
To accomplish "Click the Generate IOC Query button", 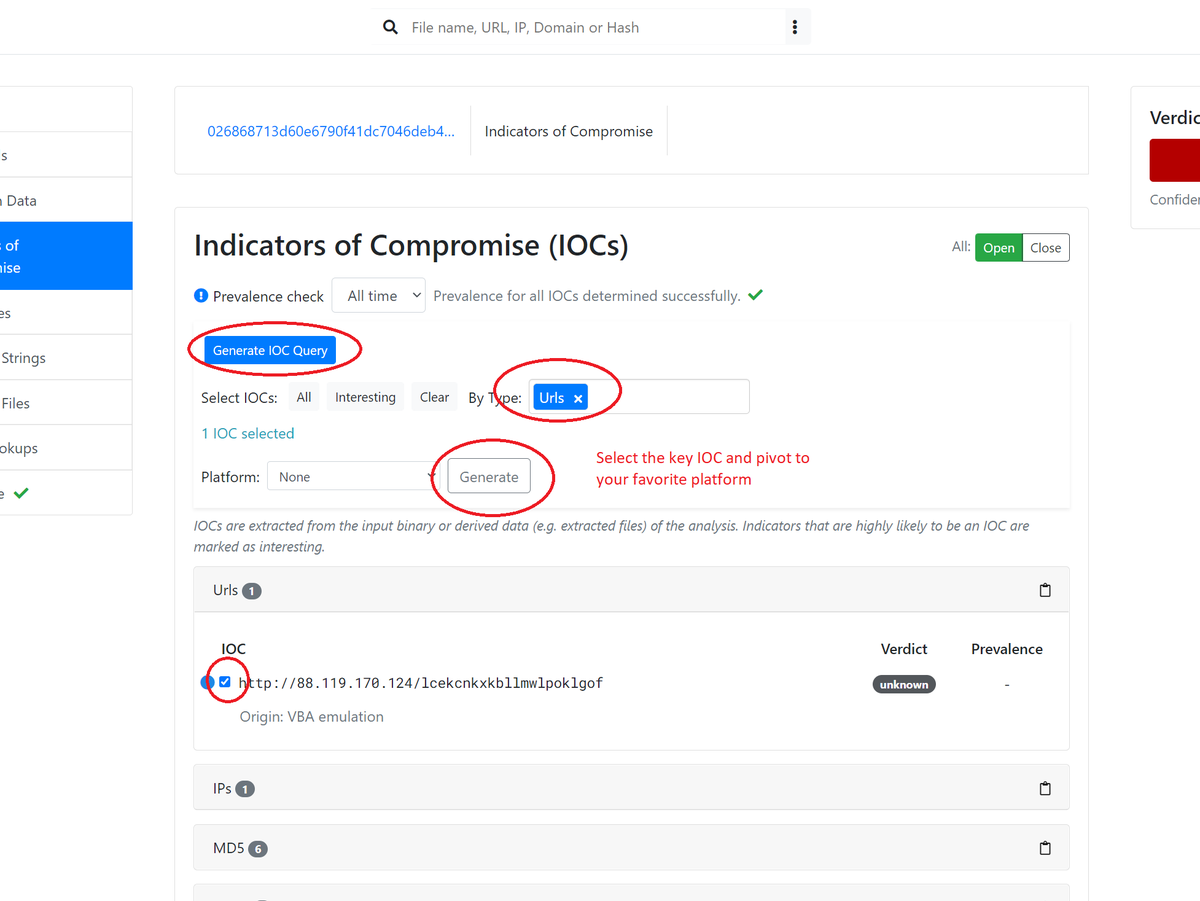I will coord(270,351).
